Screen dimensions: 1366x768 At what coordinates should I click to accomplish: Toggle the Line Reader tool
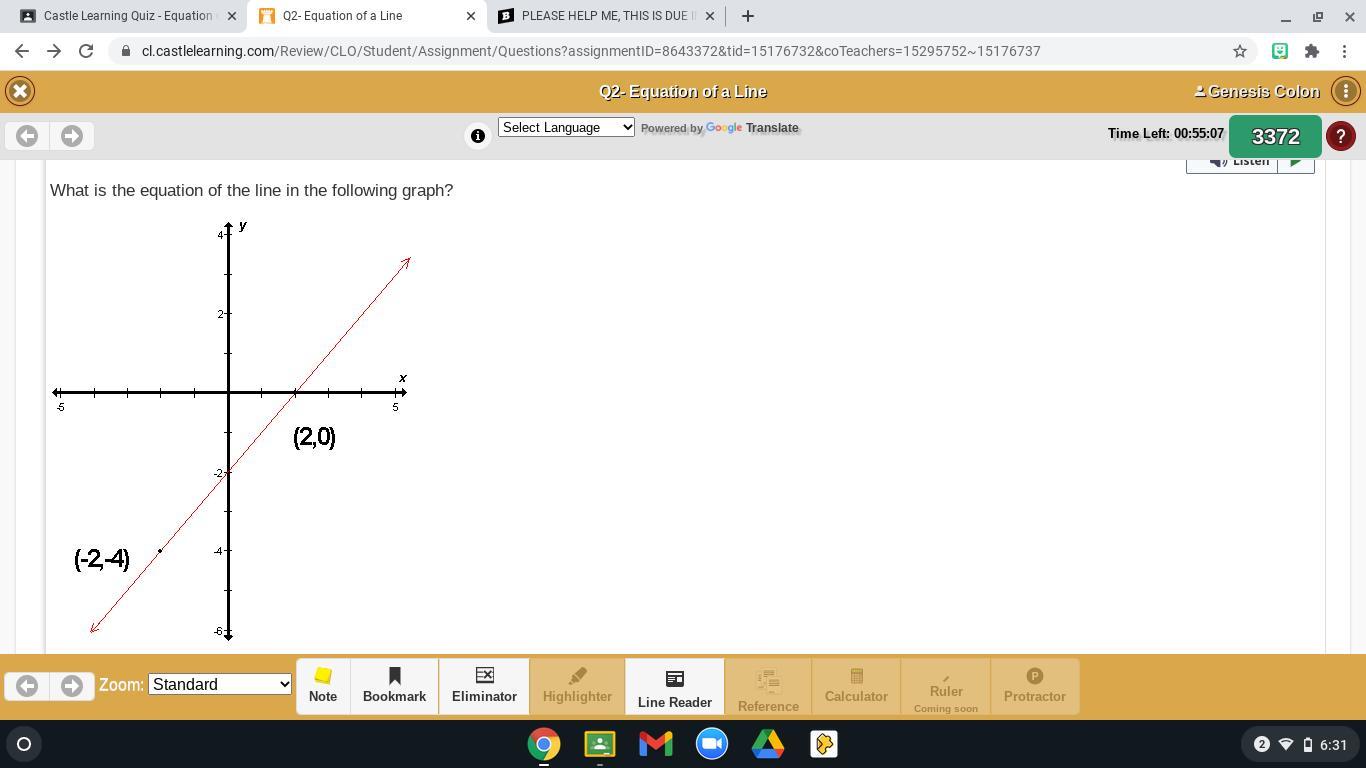[674, 686]
